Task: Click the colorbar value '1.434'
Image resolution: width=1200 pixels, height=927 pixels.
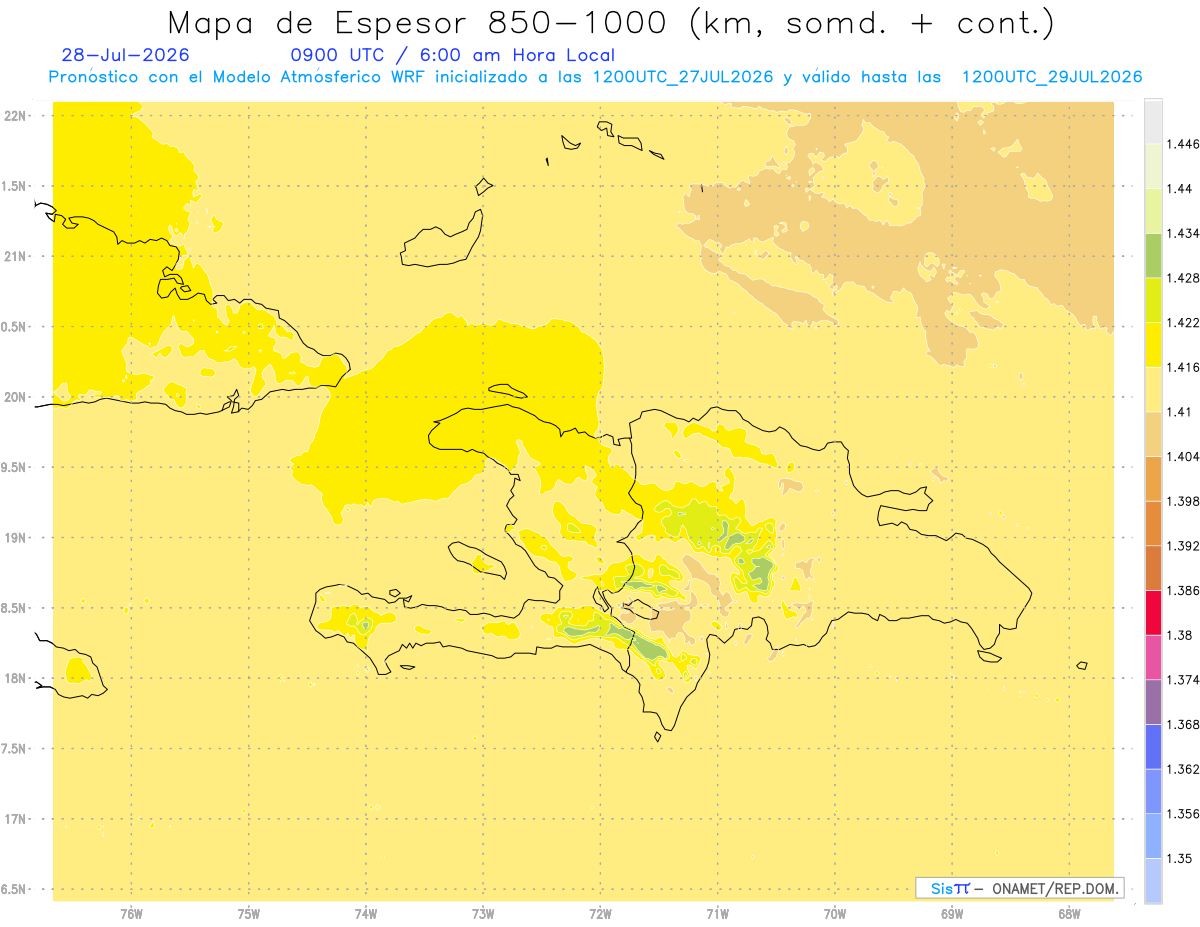Action: pyautogui.click(x=1183, y=234)
